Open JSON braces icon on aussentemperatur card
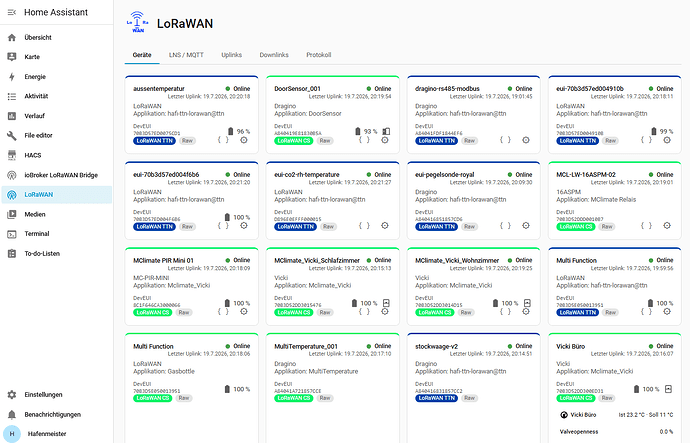Viewport: 690px width, 443px height. (224, 140)
